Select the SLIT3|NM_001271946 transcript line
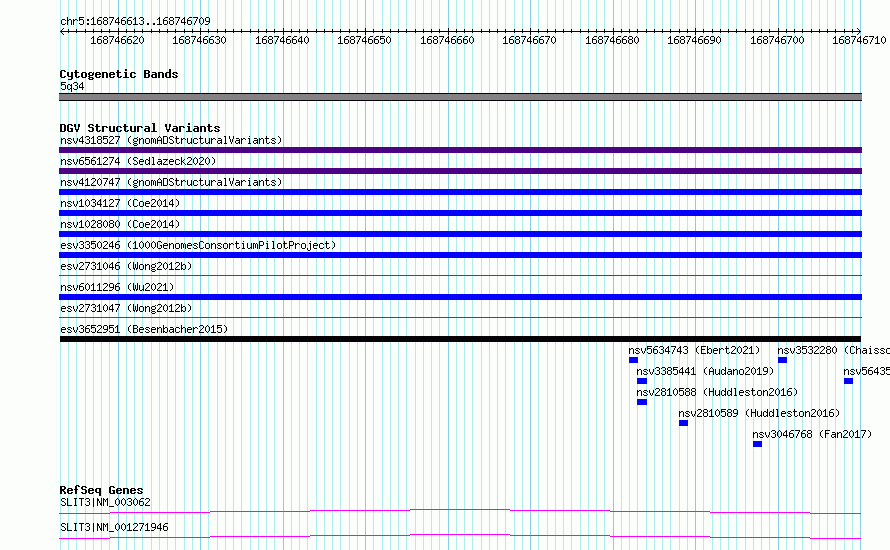The image size is (890, 550). coord(460,536)
